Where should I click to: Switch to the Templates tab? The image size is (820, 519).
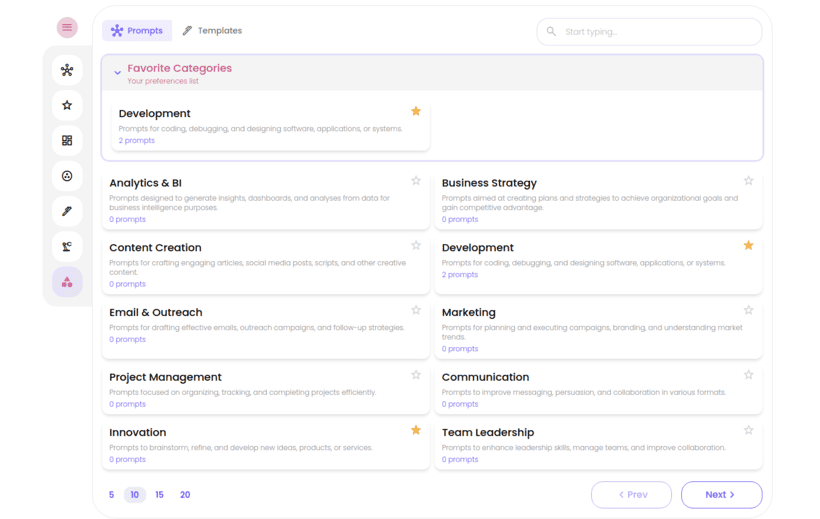click(x=212, y=31)
